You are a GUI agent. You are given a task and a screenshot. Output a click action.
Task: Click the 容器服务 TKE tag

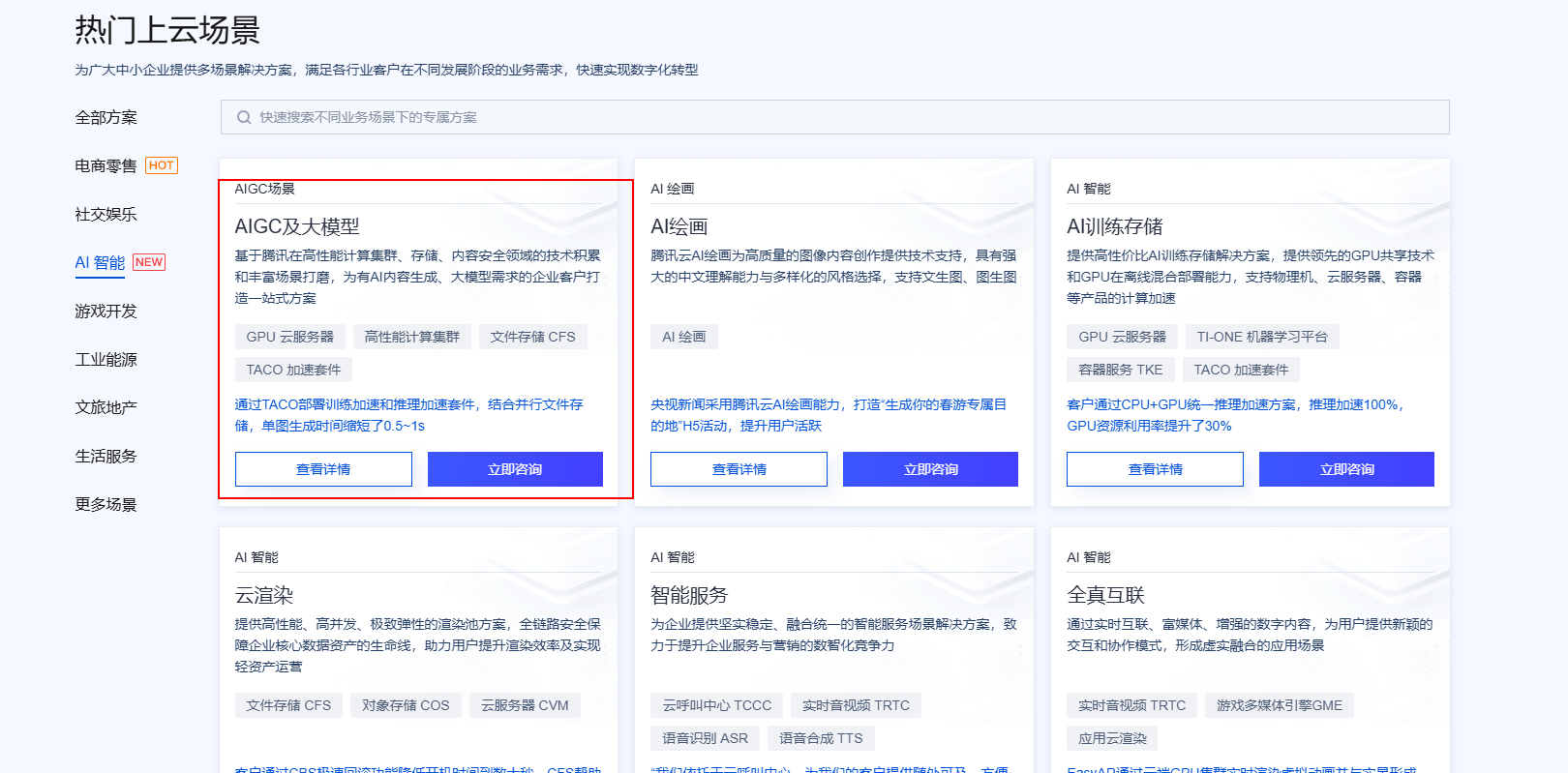[x=1121, y=370]
